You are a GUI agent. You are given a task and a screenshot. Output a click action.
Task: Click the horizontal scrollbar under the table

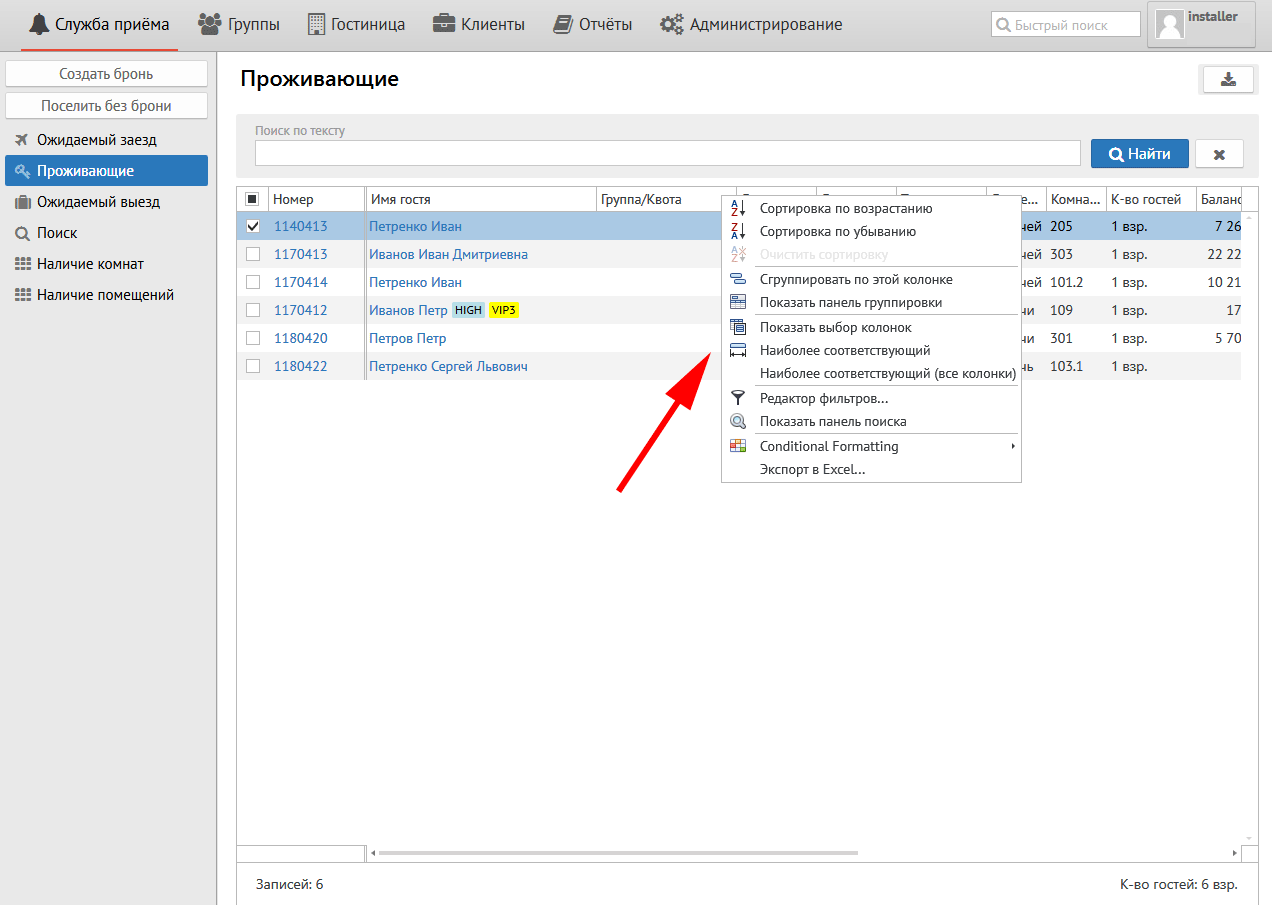[618, 853]
